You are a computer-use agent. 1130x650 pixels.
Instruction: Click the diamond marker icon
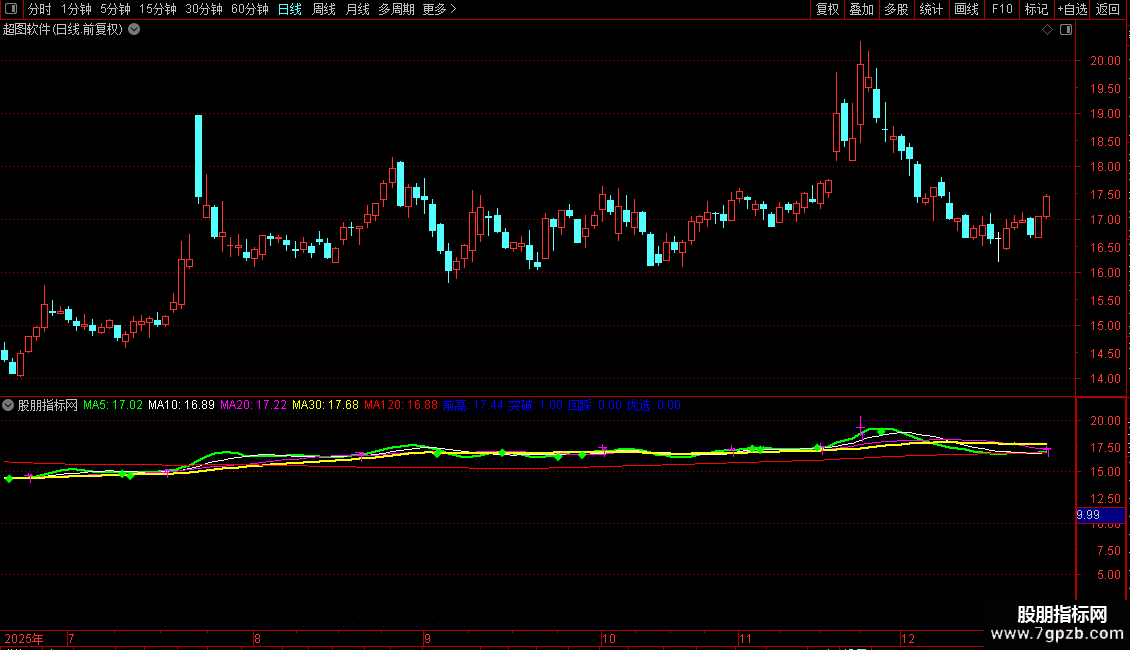[1048, 30]
